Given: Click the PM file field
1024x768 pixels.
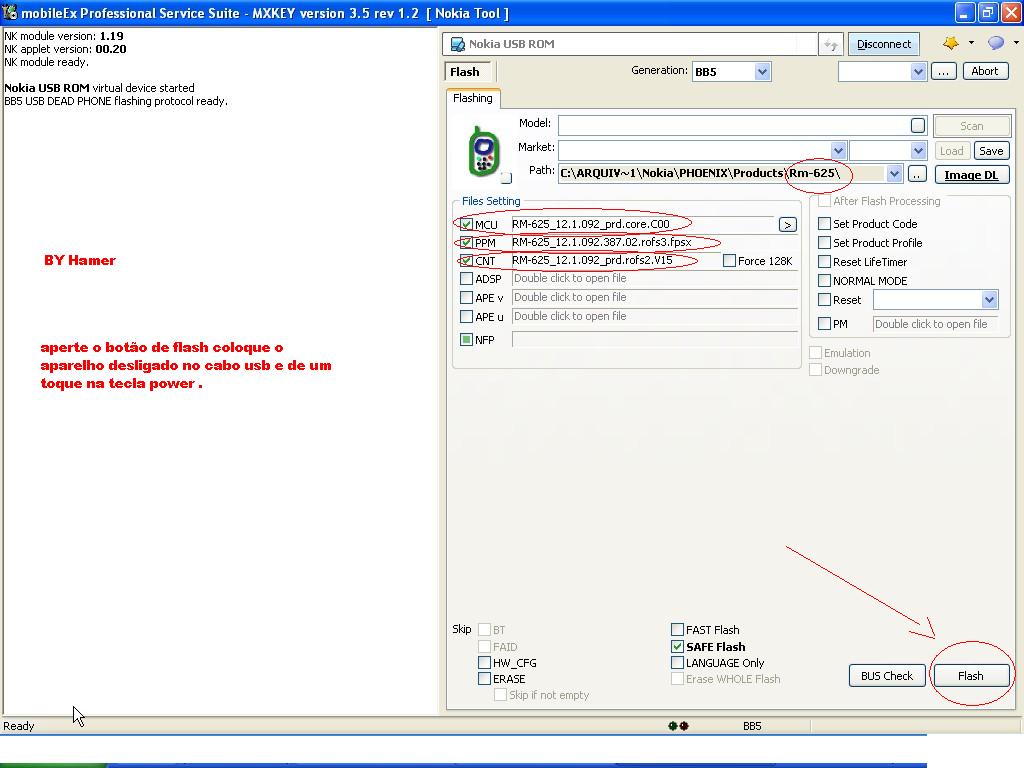Looking at the screenshot, I should [x=935, y=324].
